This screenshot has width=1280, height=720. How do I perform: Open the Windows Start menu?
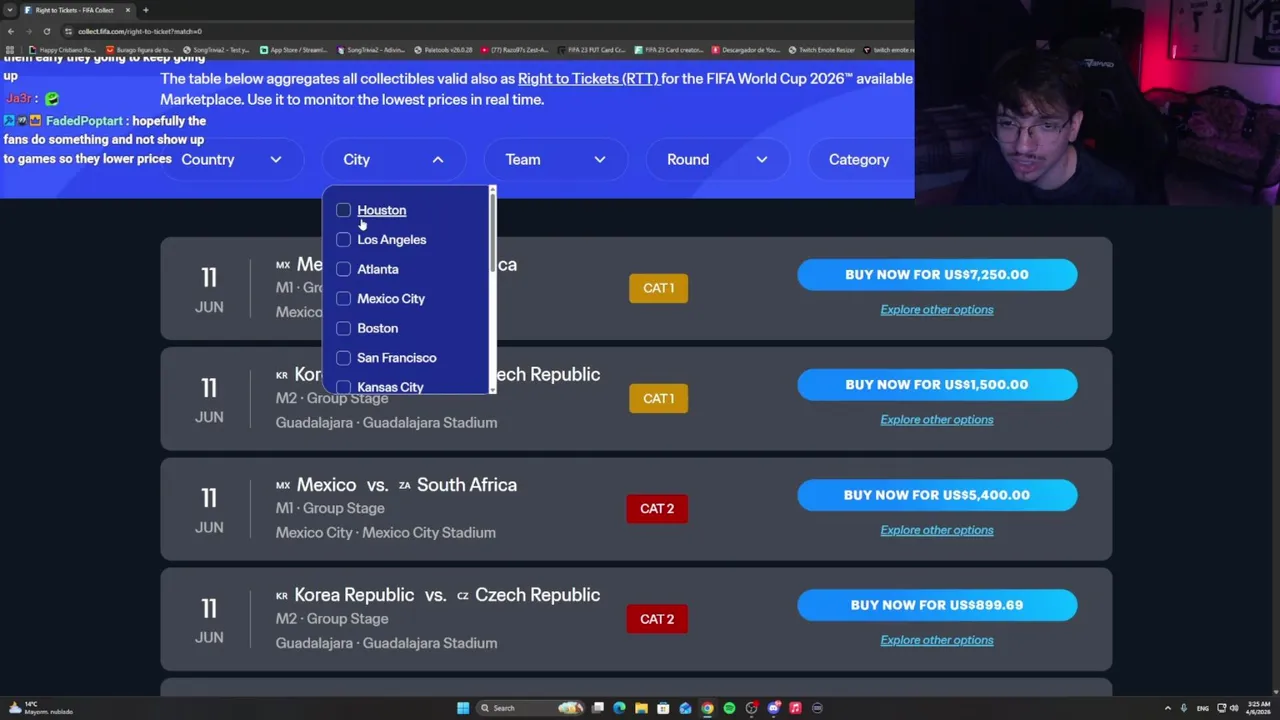point(463,708)
